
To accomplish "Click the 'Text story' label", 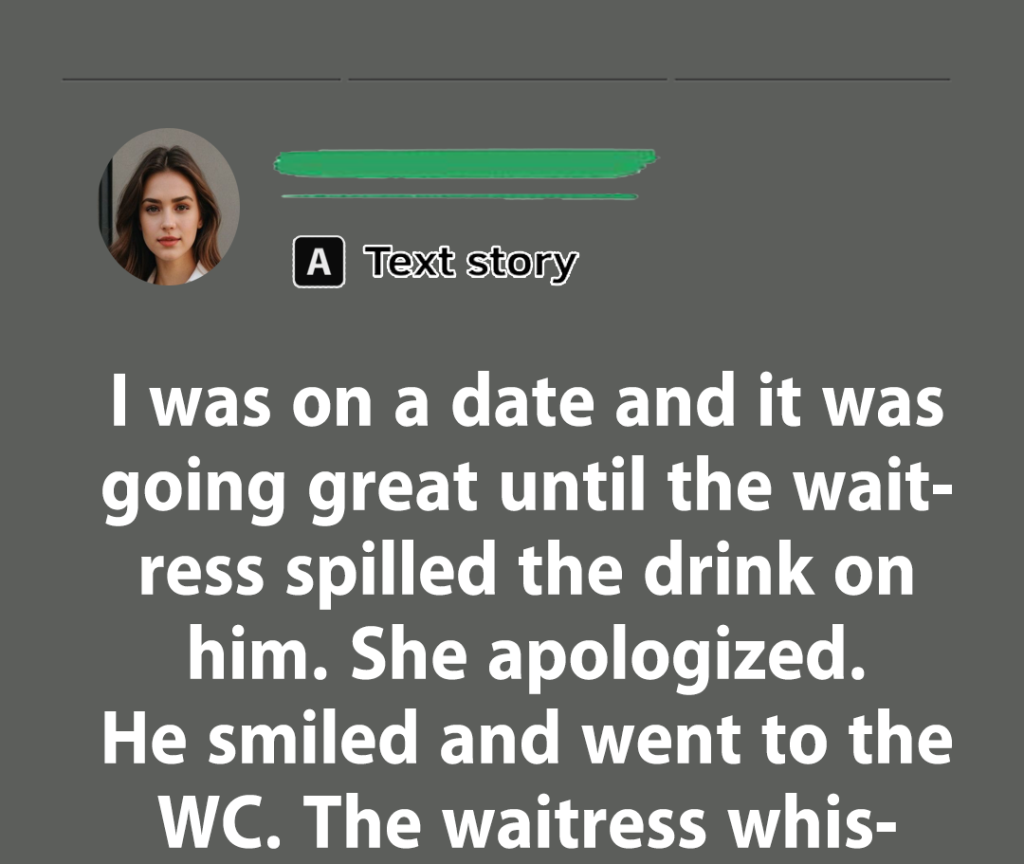I will pos(471,263).
